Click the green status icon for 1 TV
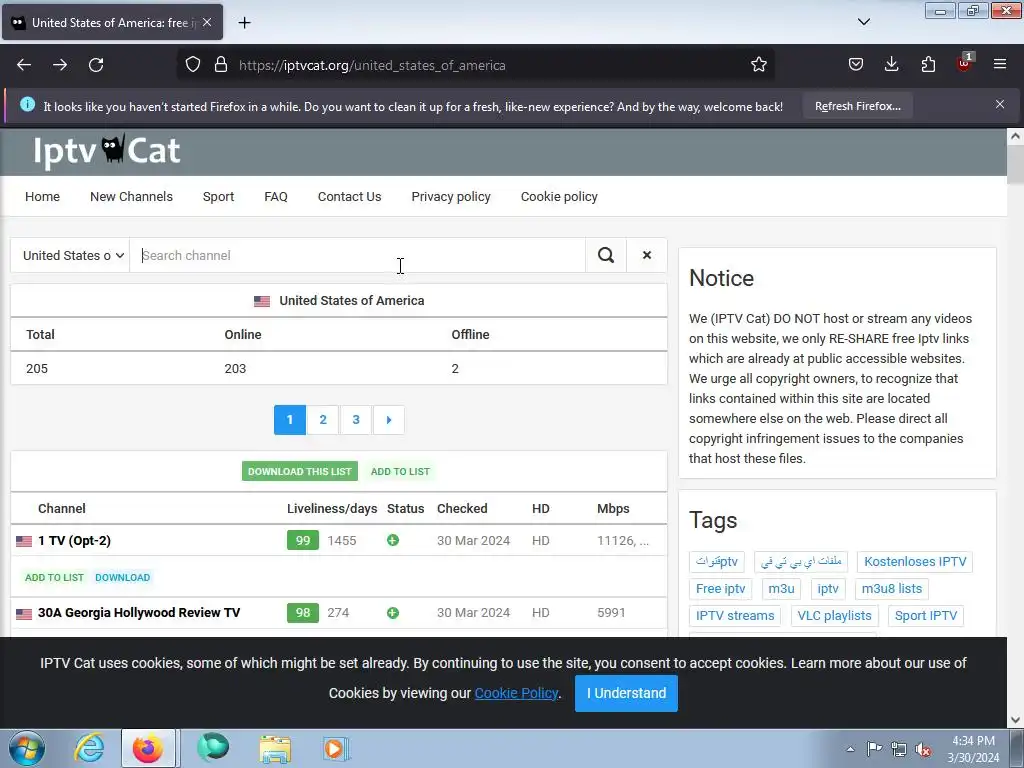Viewport: 1024px width, 768px height. (392, 541)
